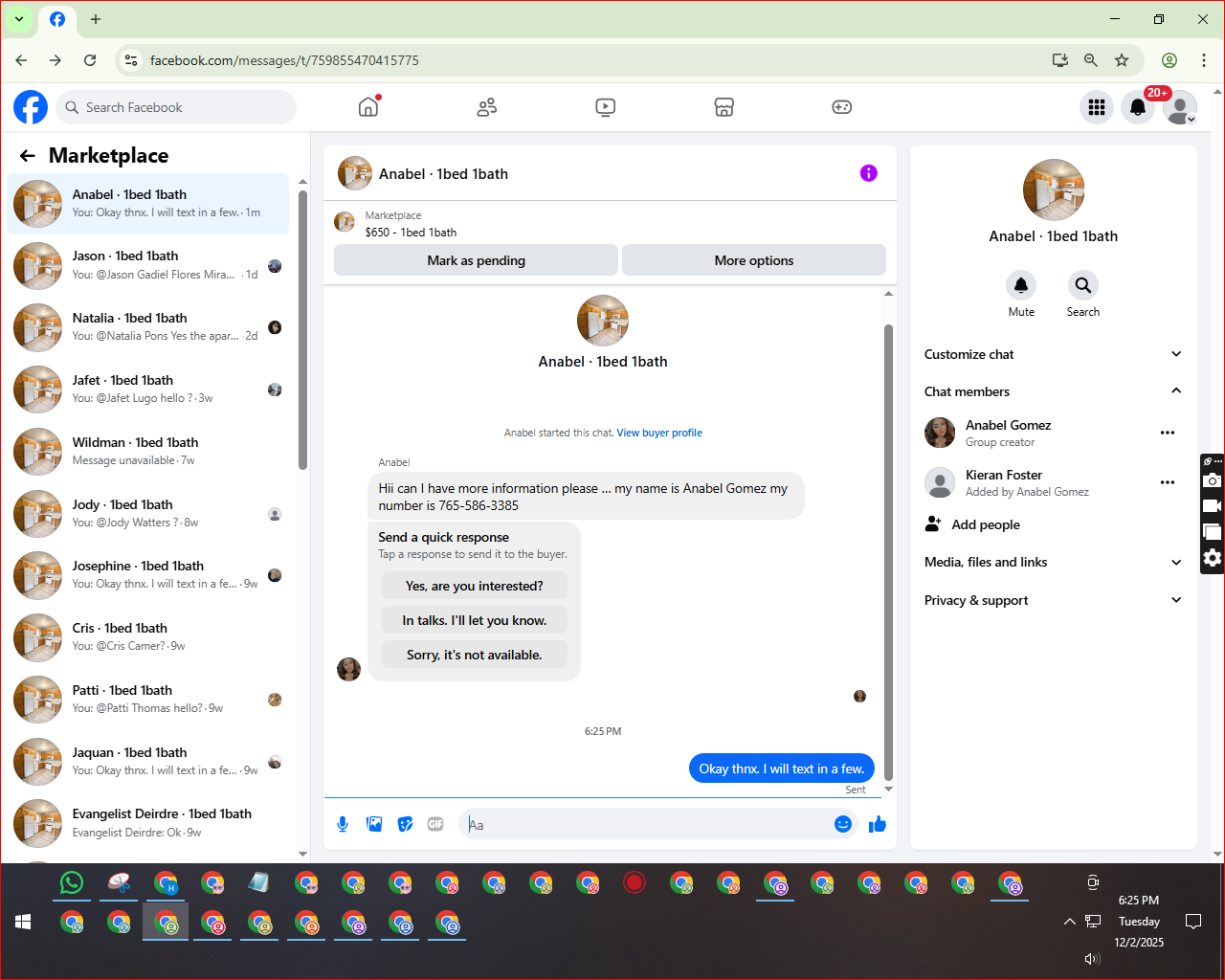
Task: Open Patti · 1bed 1bath conversation
Action: [x=148, y=700]
